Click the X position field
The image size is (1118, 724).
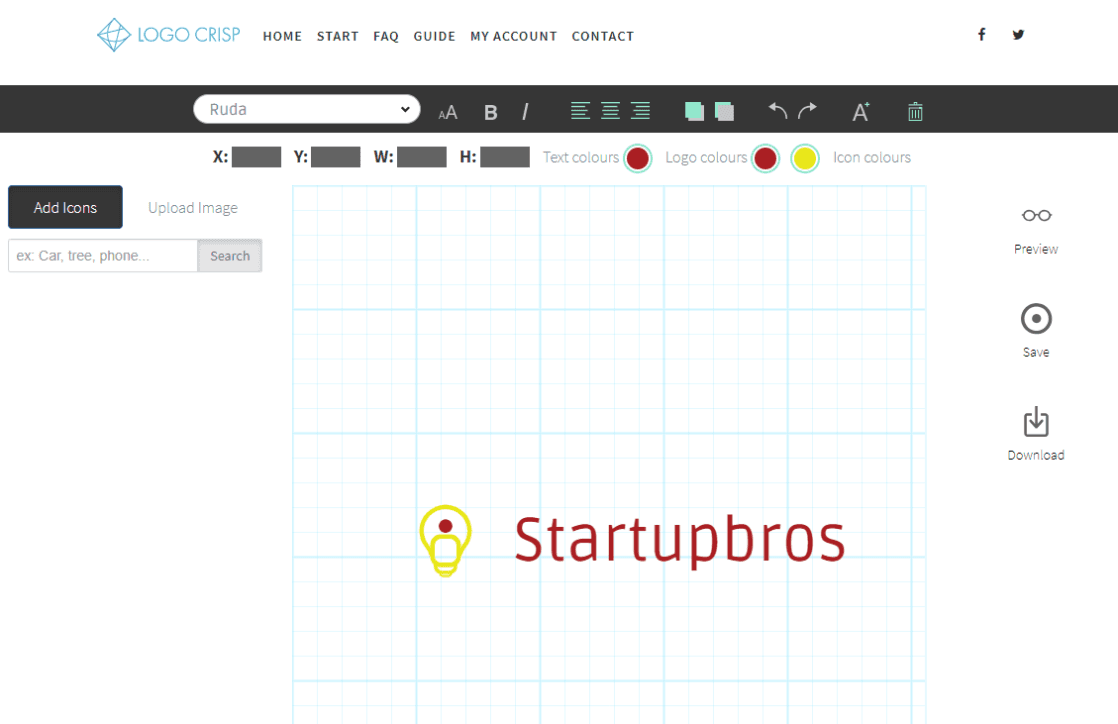click(x=257, y=157)
